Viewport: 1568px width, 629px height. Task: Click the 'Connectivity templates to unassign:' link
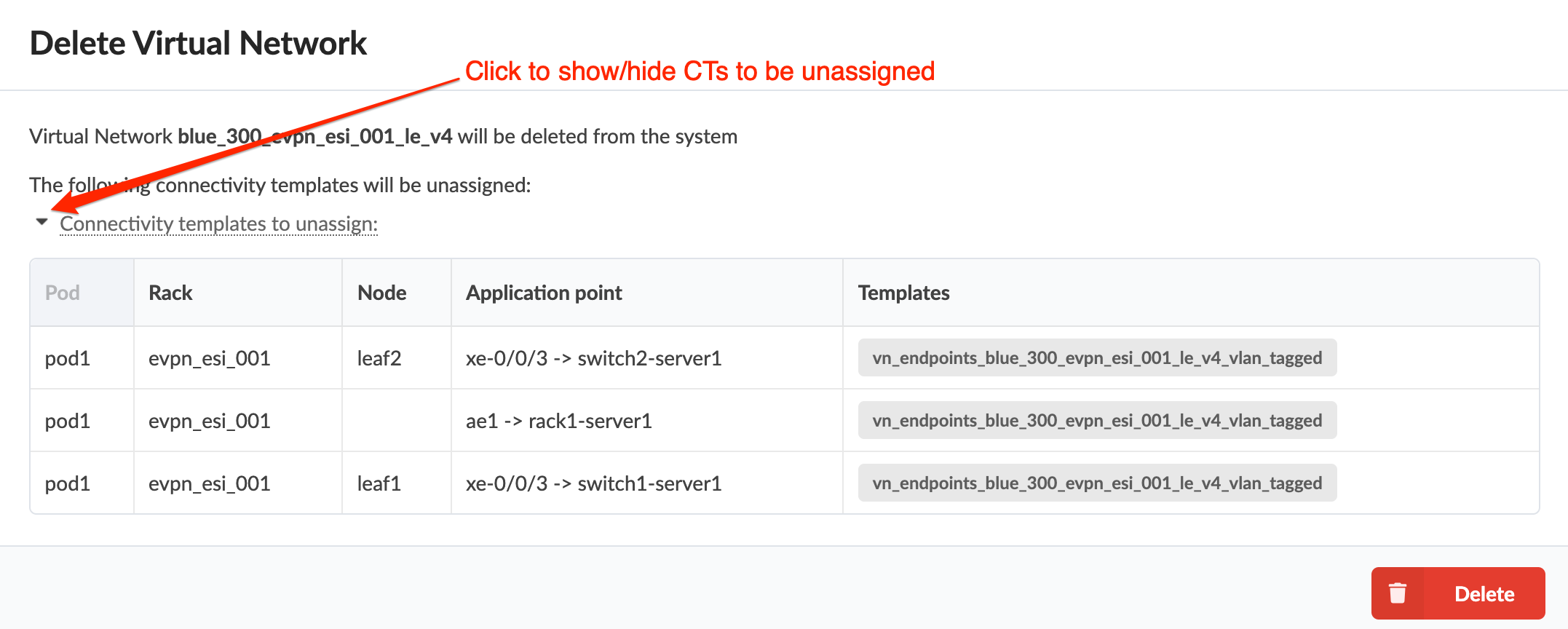(x=218, y=223)
